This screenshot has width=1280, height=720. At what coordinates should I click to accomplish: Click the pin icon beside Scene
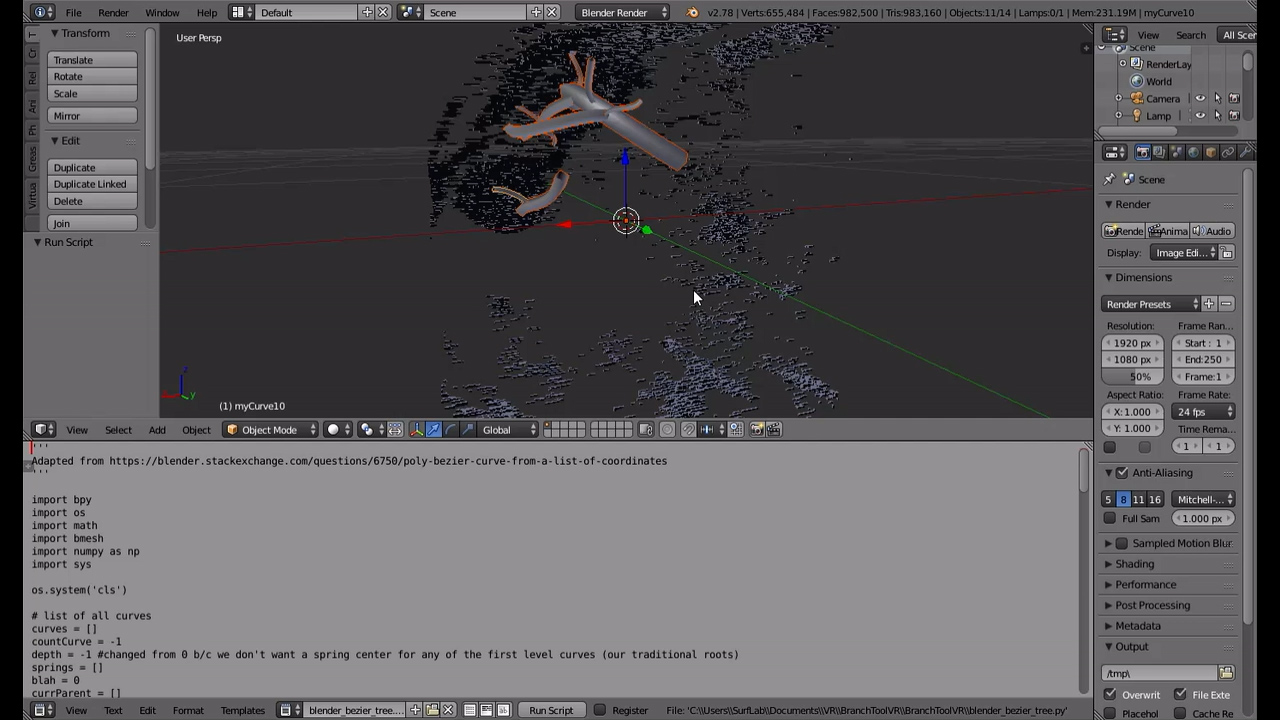coord(1109,180)
